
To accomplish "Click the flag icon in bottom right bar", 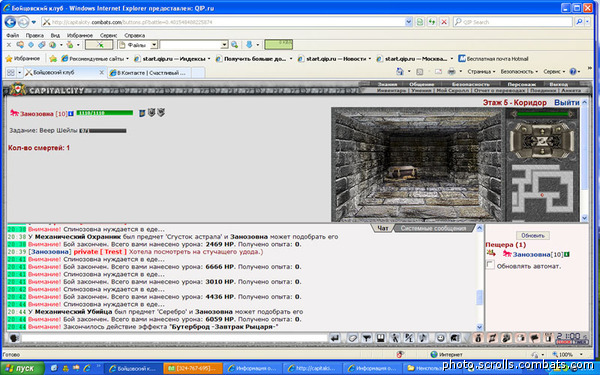I will 535,338.
